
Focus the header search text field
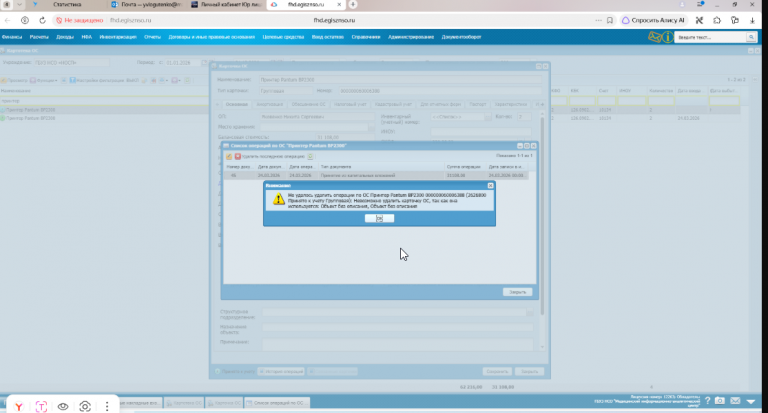pos(710,37)
